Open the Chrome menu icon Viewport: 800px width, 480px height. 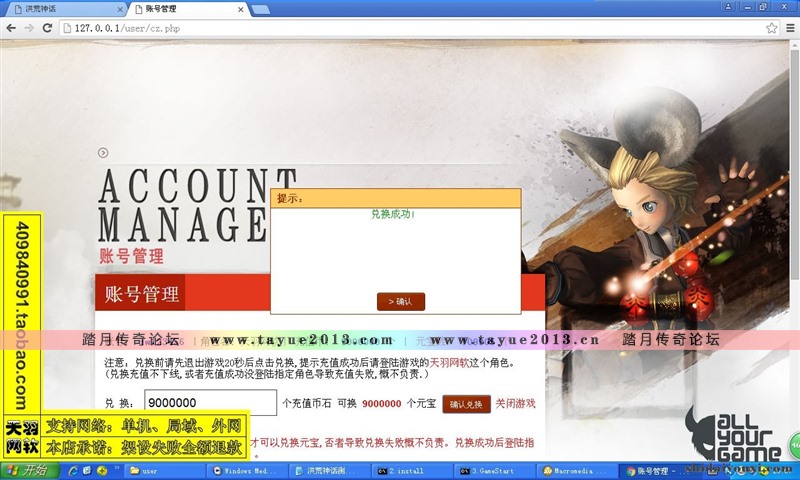click(x=789, y=28)
